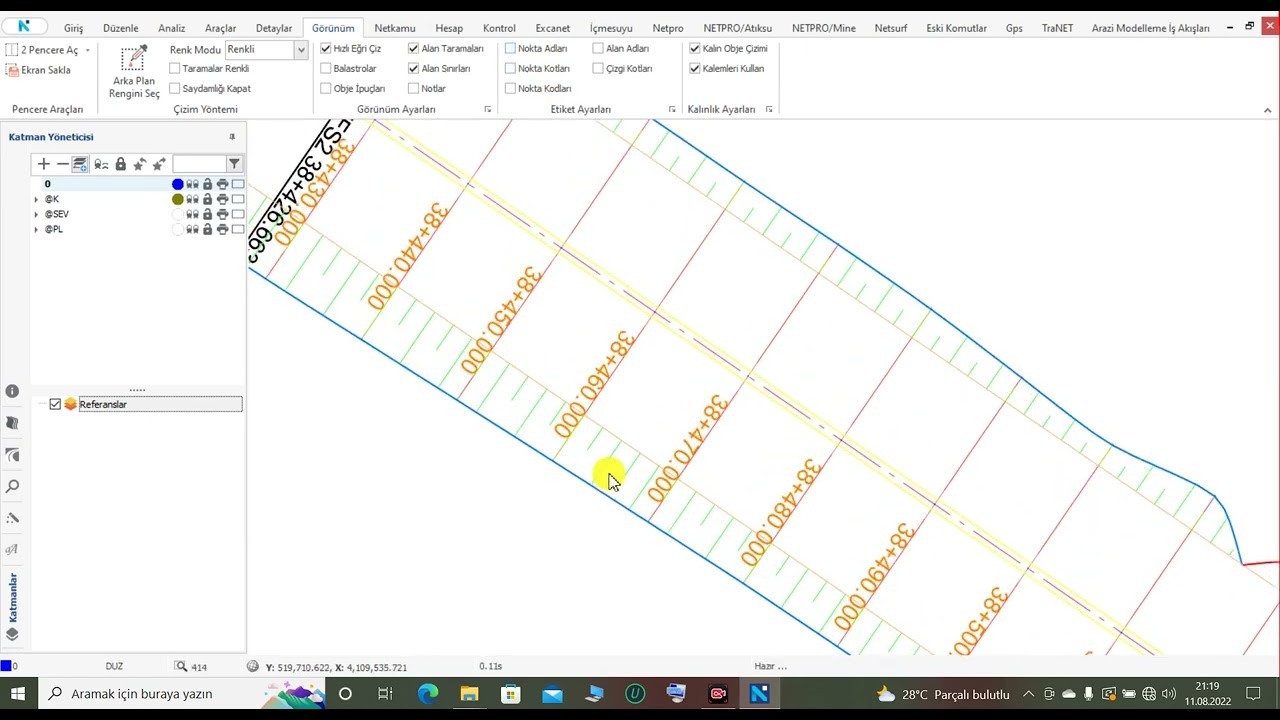Screen dimensions: 1280x720
Task: Click the add layer plus icon
Action: coord(43,164)
